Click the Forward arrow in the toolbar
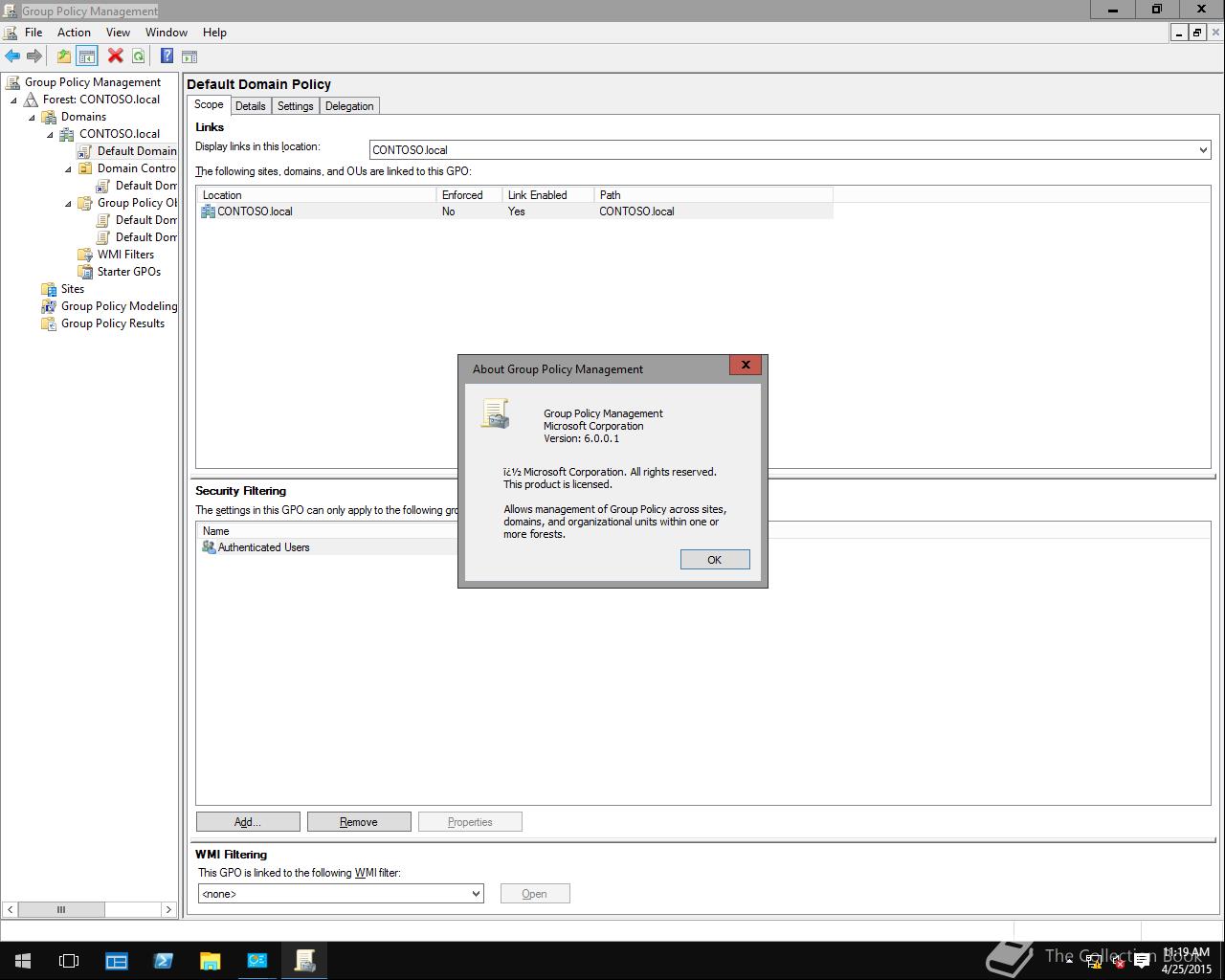Screen dimensions: 1225x980 coord(33,56)
